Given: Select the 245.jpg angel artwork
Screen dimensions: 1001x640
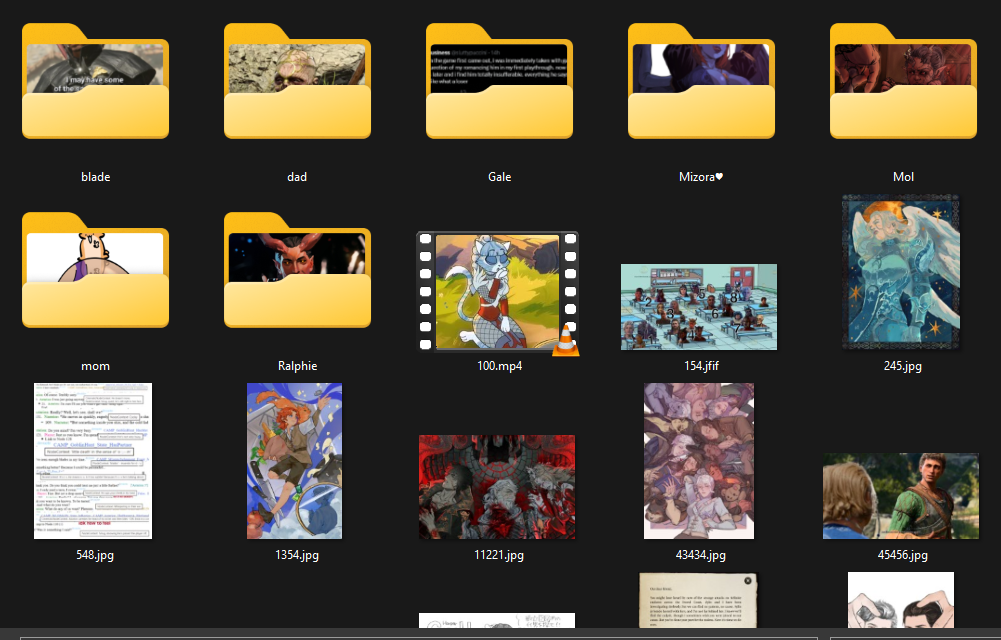Looking at the screenshot, I should coord(901,272).
